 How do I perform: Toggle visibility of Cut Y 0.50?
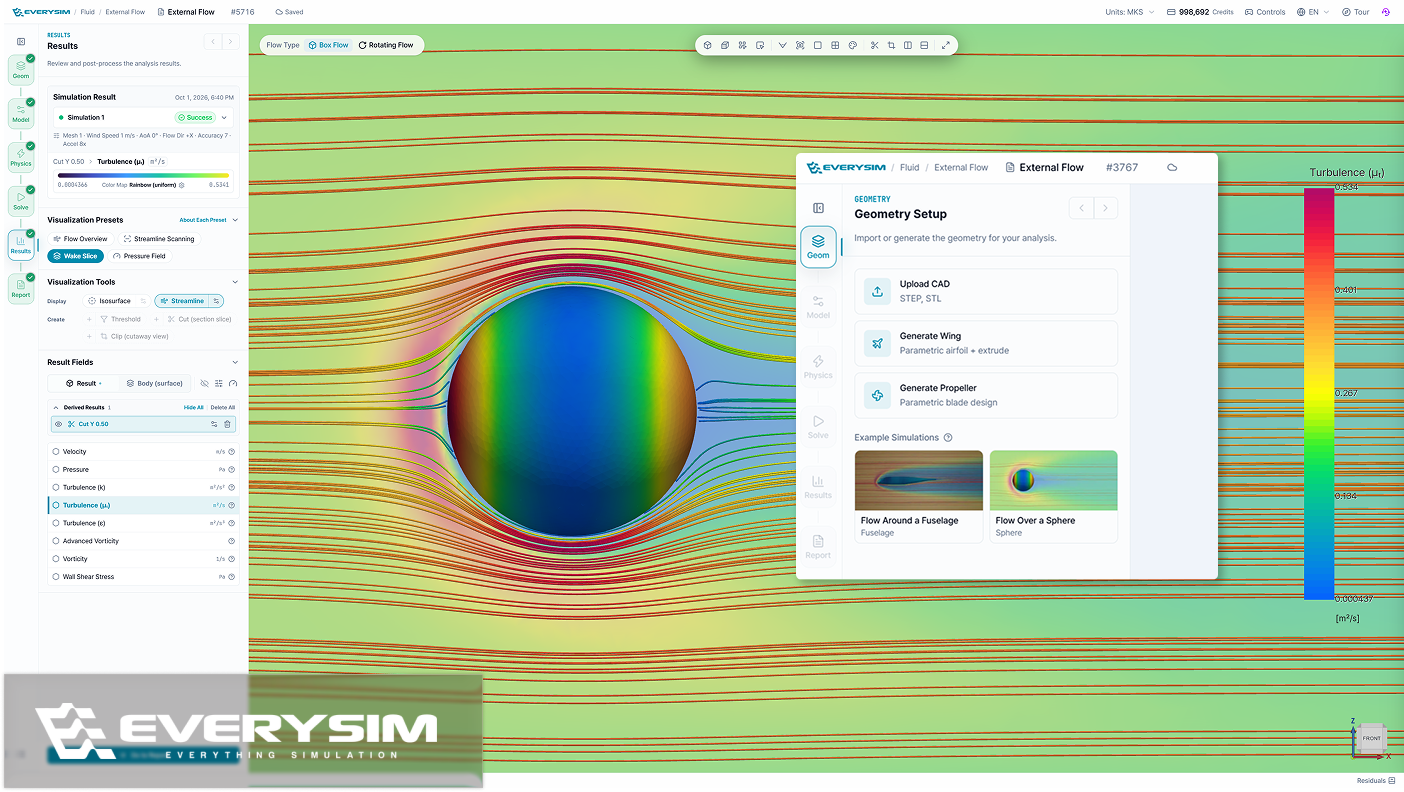point(58,424)
